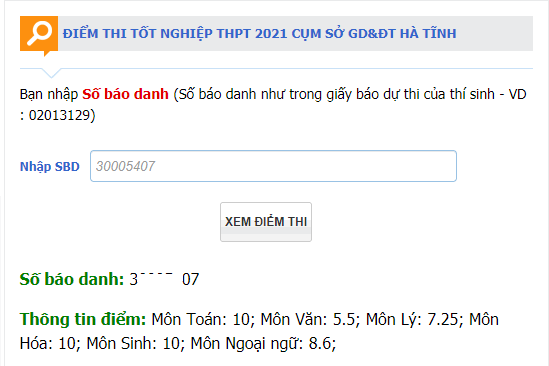Click the 'Môn Toán: 10' score text

pos(201,319)
